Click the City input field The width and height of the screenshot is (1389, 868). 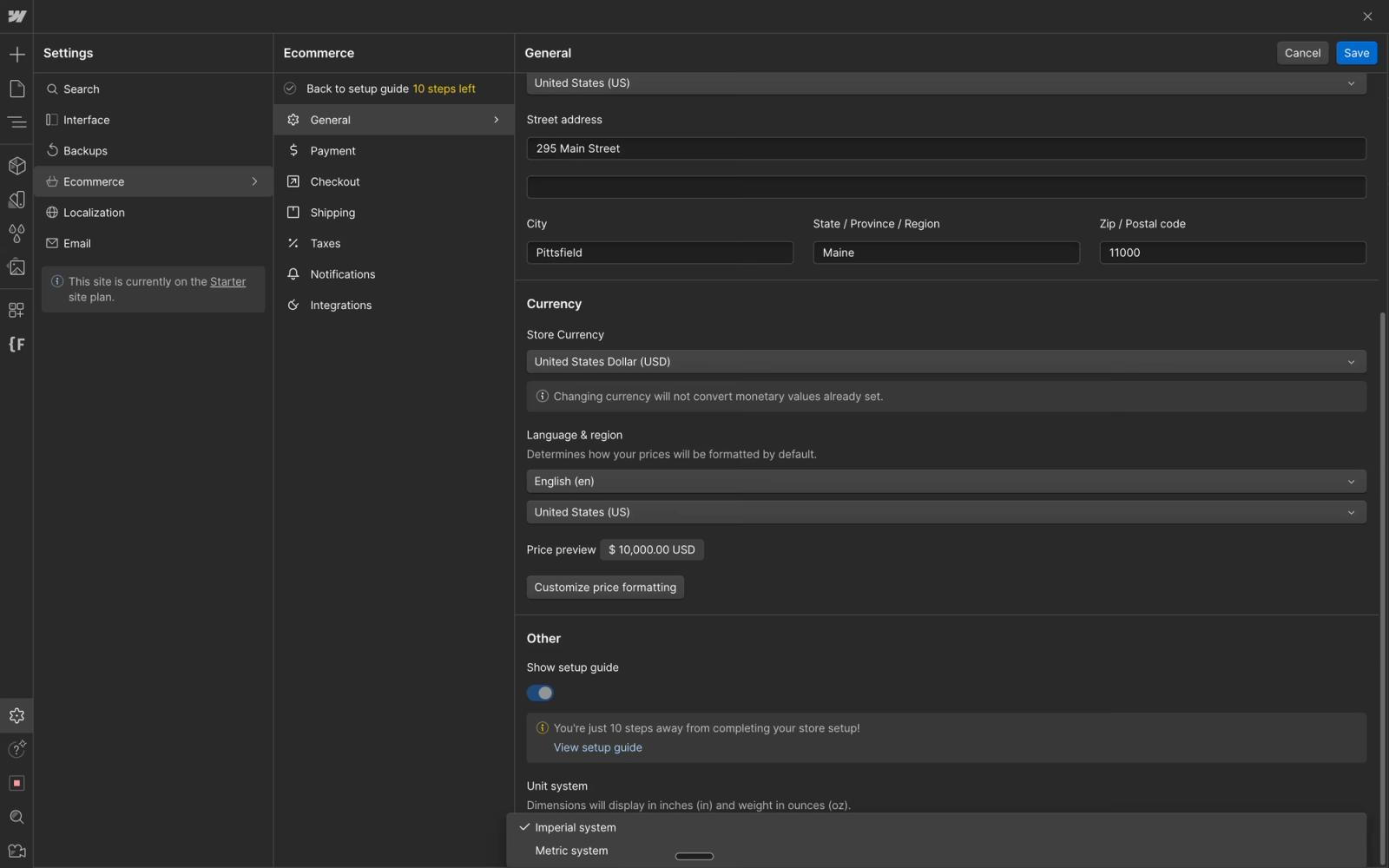(x=660, y=253)
